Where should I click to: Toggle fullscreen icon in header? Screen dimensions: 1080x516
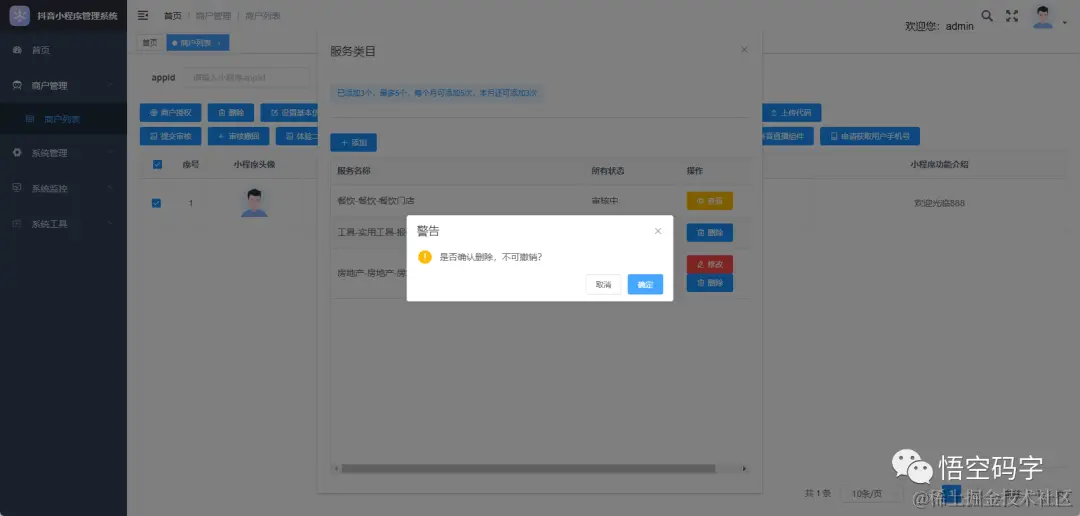[x=1012, y=16]
